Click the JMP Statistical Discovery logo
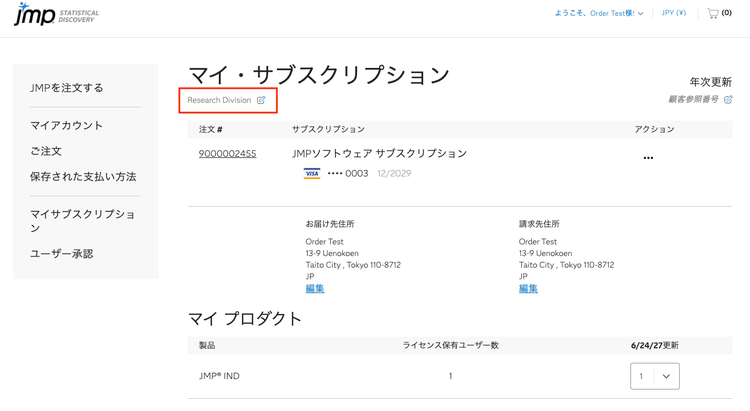The width and height of the screenshot is (750, 411). (56, 14)
